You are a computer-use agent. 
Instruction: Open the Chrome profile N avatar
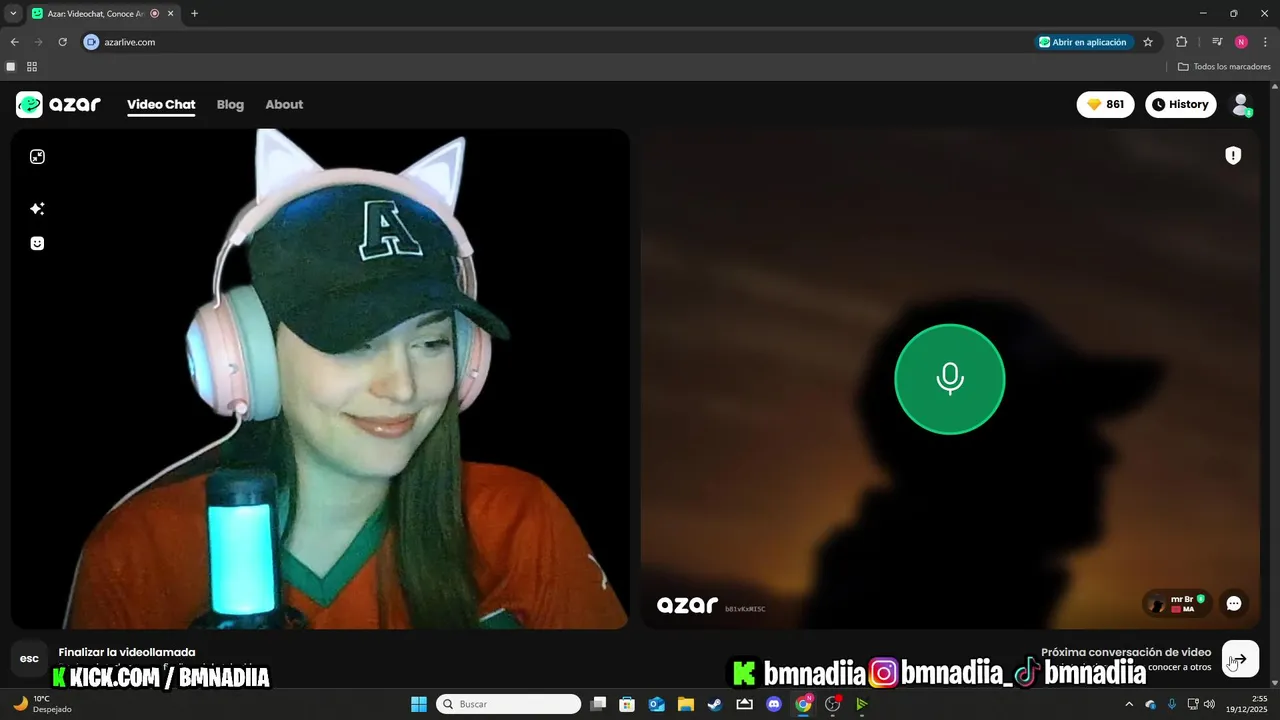pos(1241,42)
